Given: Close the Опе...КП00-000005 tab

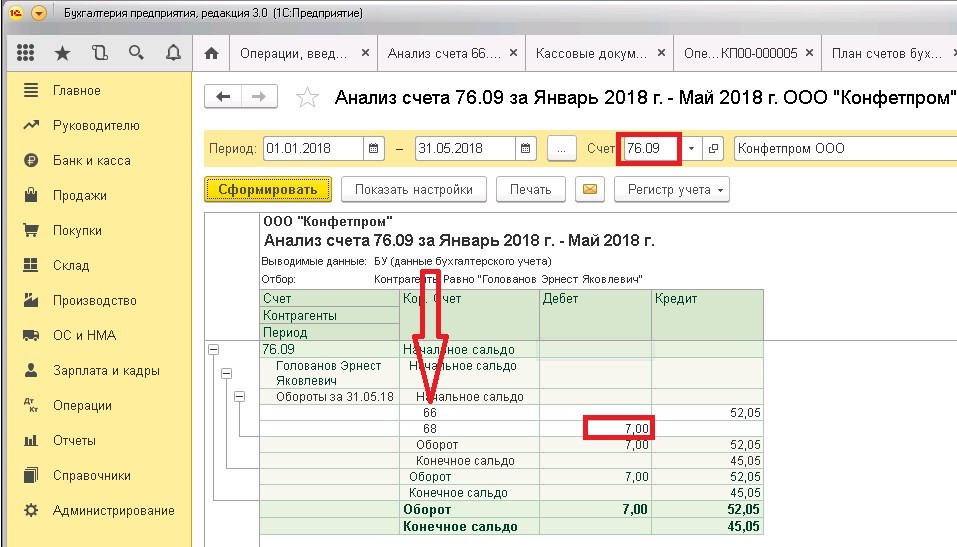Looking at the screenshot, I should pos(809,53).
